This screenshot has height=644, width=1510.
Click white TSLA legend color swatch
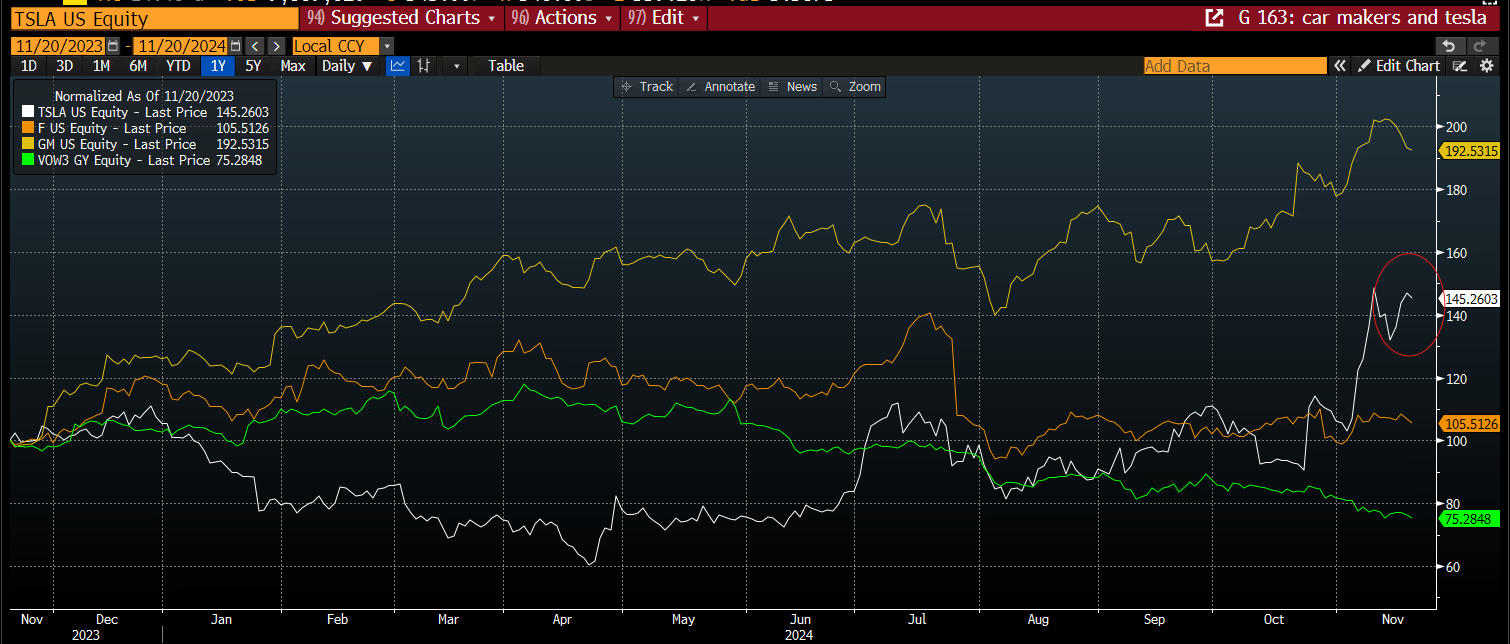click(27, 113)
